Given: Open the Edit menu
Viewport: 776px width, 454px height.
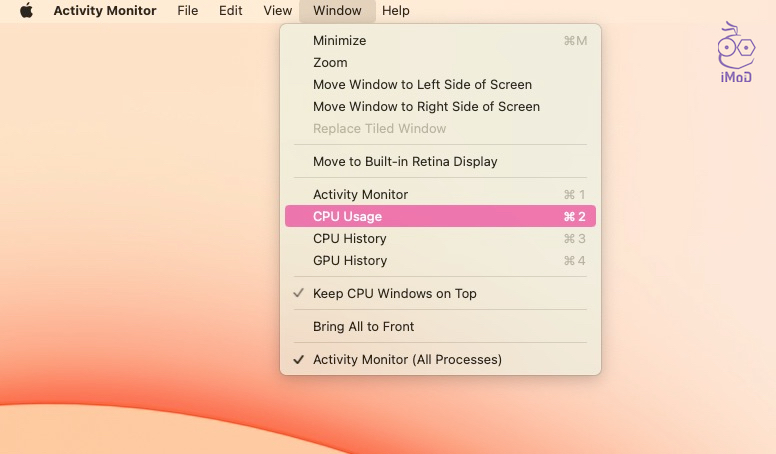Looking at the screenshot, I should 231,11.
